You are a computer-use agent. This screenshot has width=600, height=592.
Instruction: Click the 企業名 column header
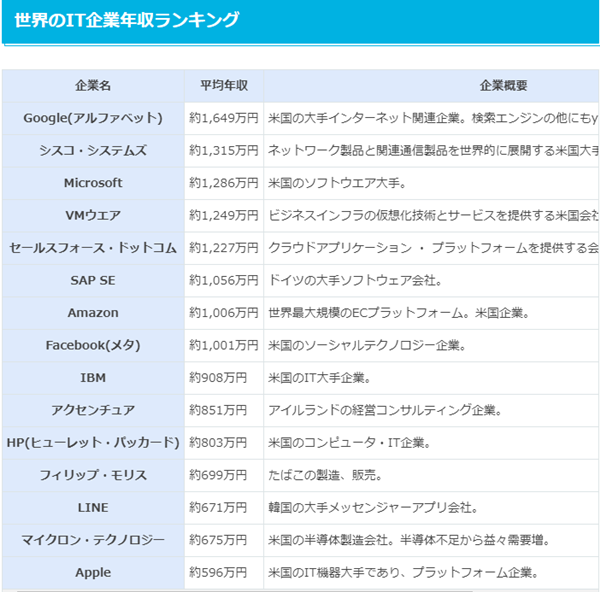(x=93, y=86)
